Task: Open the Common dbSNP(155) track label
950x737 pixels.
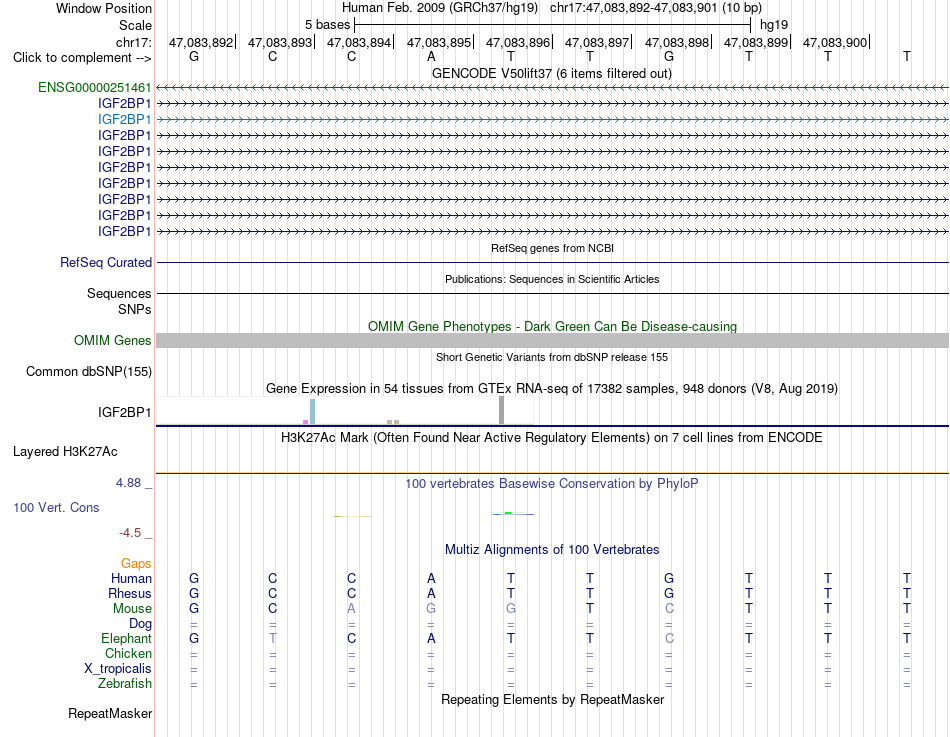Action: tap(89, 372)
